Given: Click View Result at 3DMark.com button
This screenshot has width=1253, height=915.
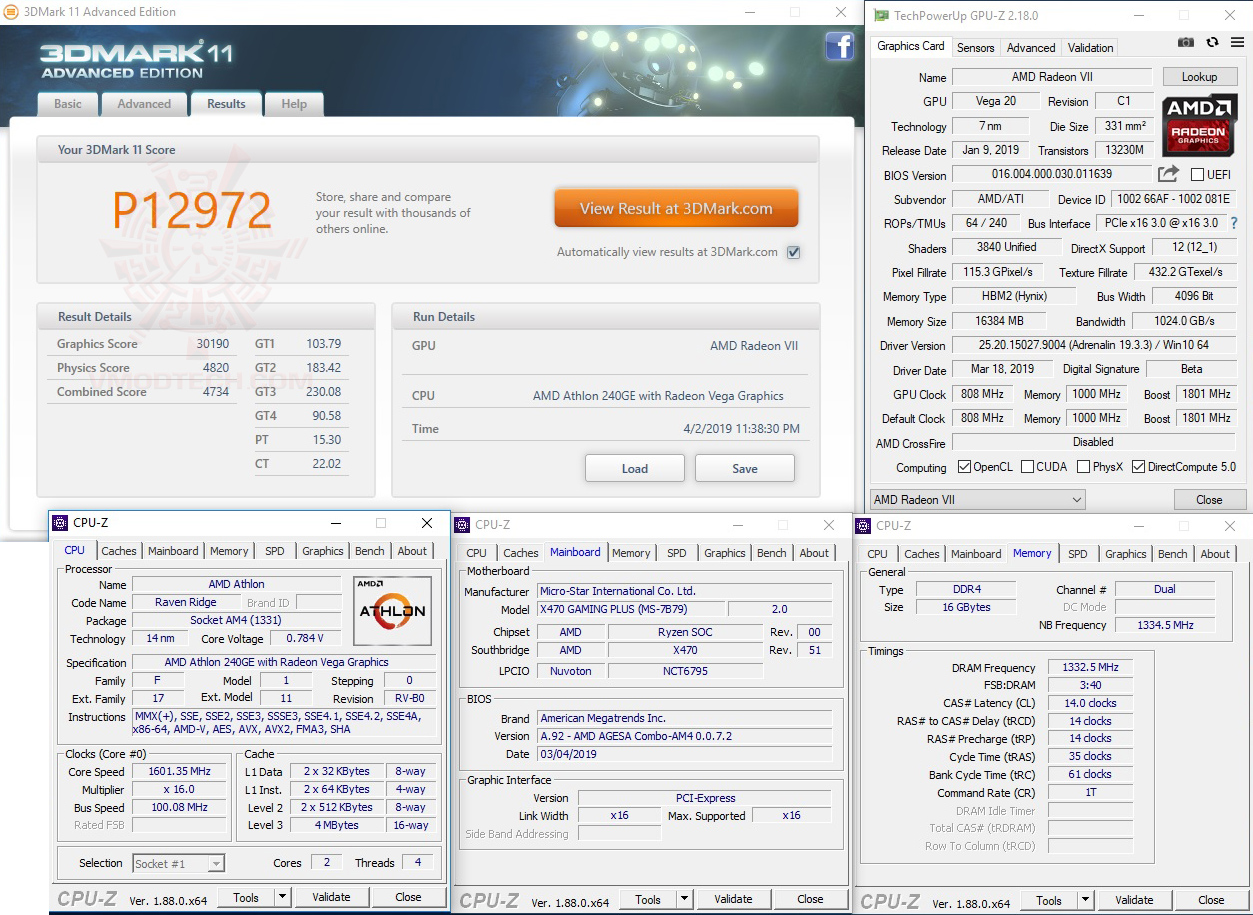Looking at the screenshot, I should tap(676, 209).
